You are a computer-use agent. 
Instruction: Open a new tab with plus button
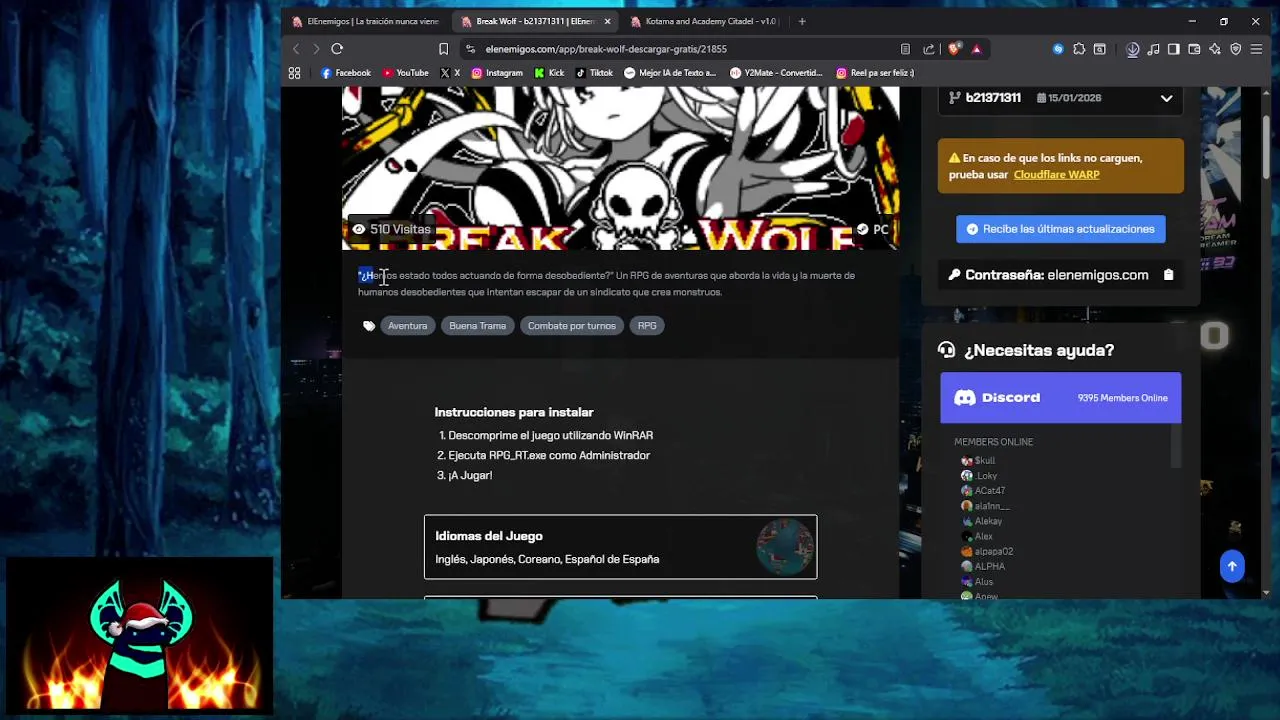pos(801,21)
